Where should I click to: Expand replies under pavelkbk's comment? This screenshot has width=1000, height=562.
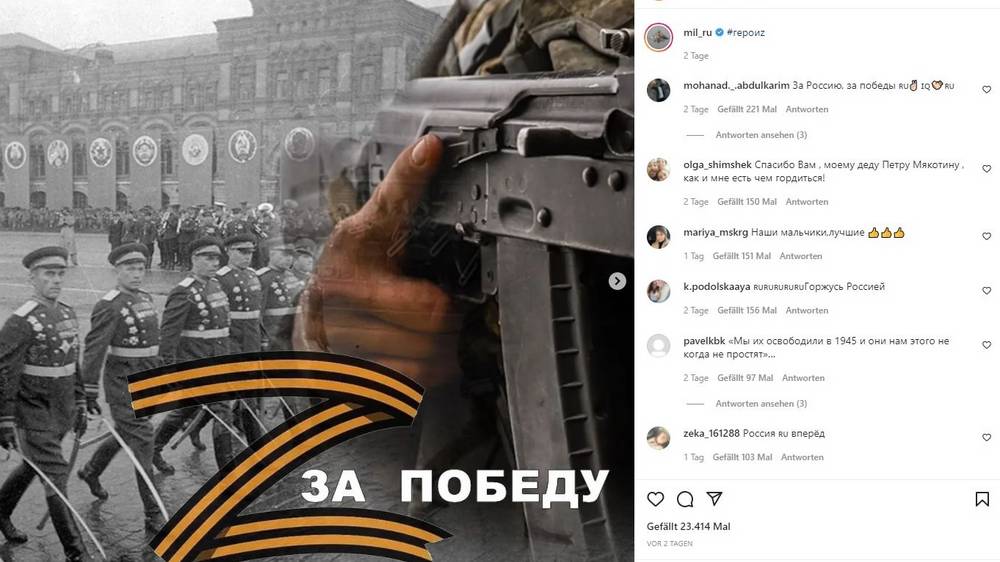pos(761,403)
